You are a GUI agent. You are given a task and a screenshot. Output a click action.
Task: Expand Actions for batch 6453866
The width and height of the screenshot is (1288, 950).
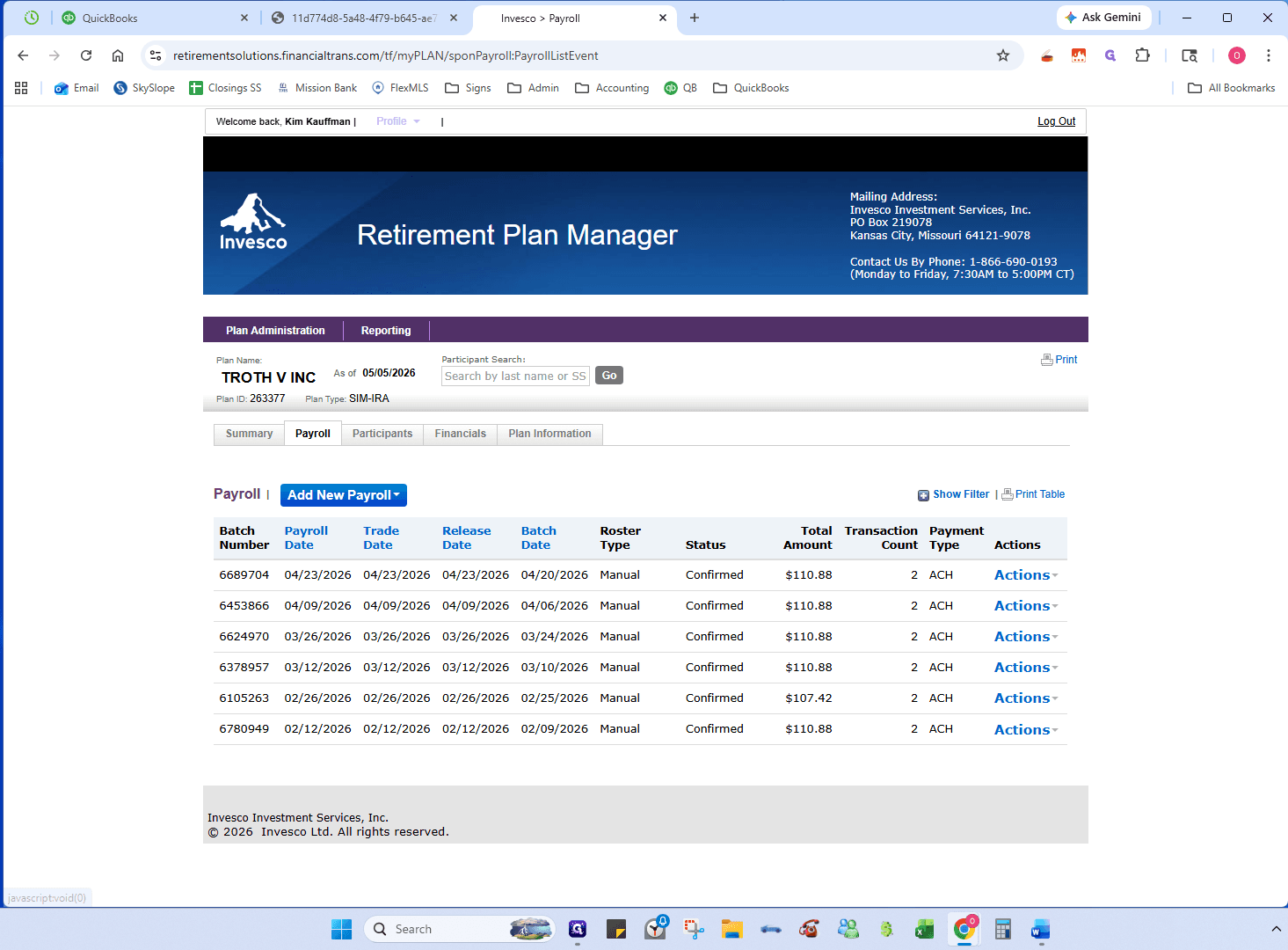(1026, 606)
